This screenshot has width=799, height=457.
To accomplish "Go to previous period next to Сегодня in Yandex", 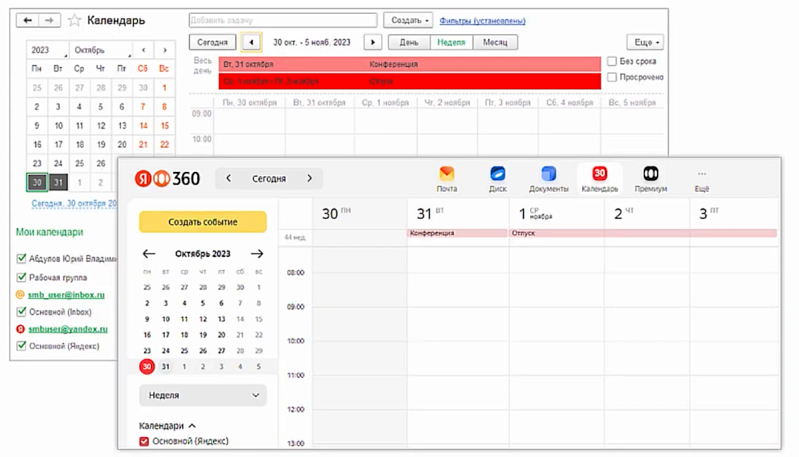I will (228, 178).
